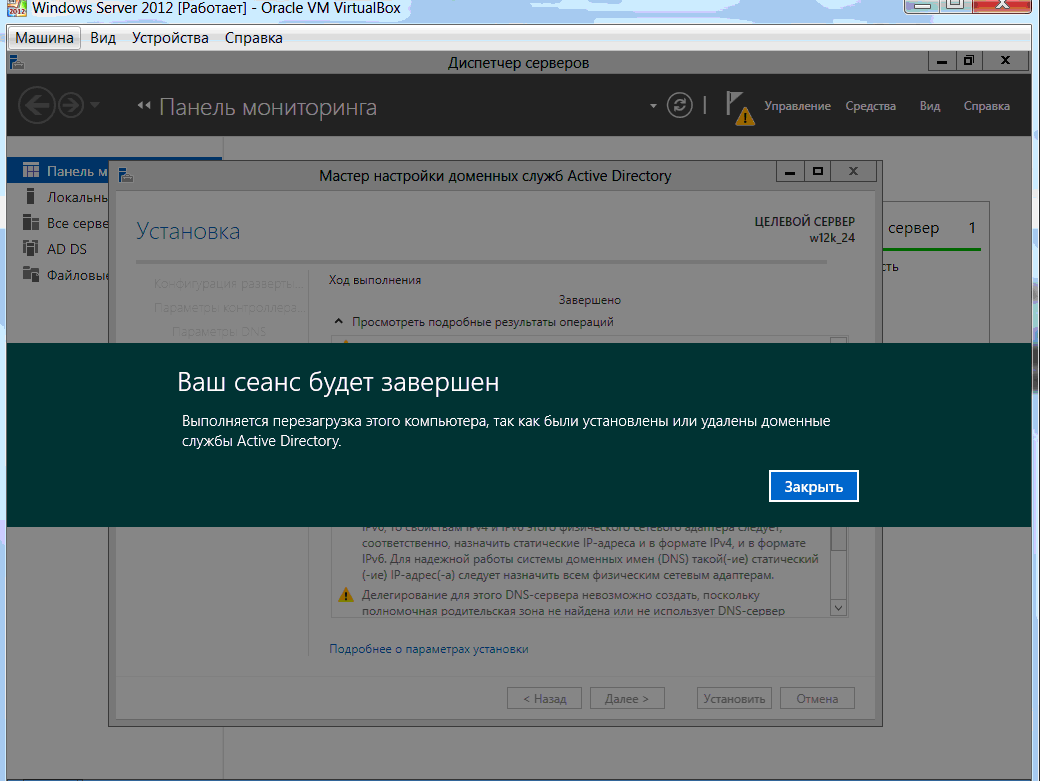Open the Вид menu in Server Manager header
Viewport: 1042px width, 781px height.
pyautogui.click(x=930, y=106)
